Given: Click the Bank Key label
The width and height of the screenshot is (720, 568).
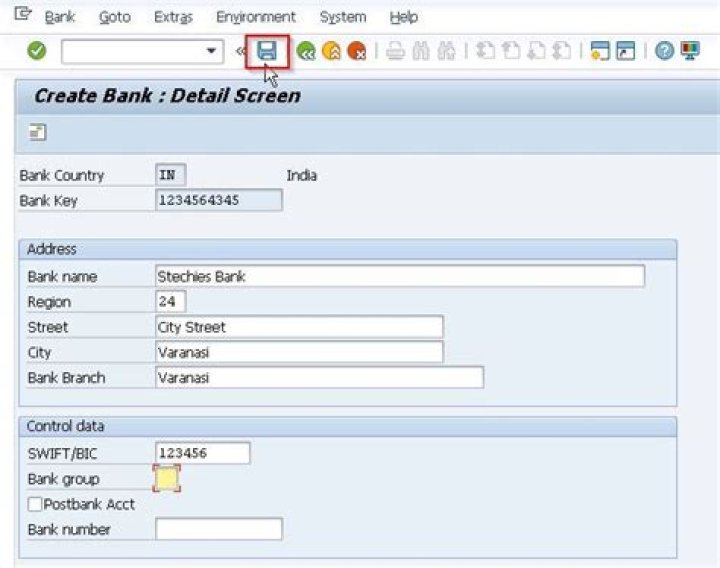Looking at the screenshot, I should click(48, 201).
